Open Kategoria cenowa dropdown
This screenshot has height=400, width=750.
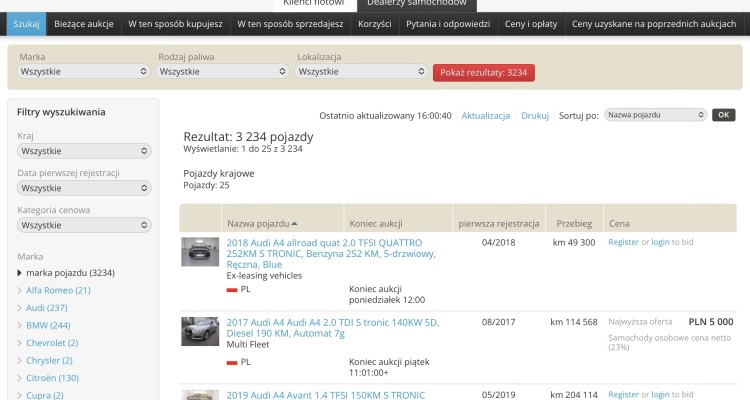point(84,225)
